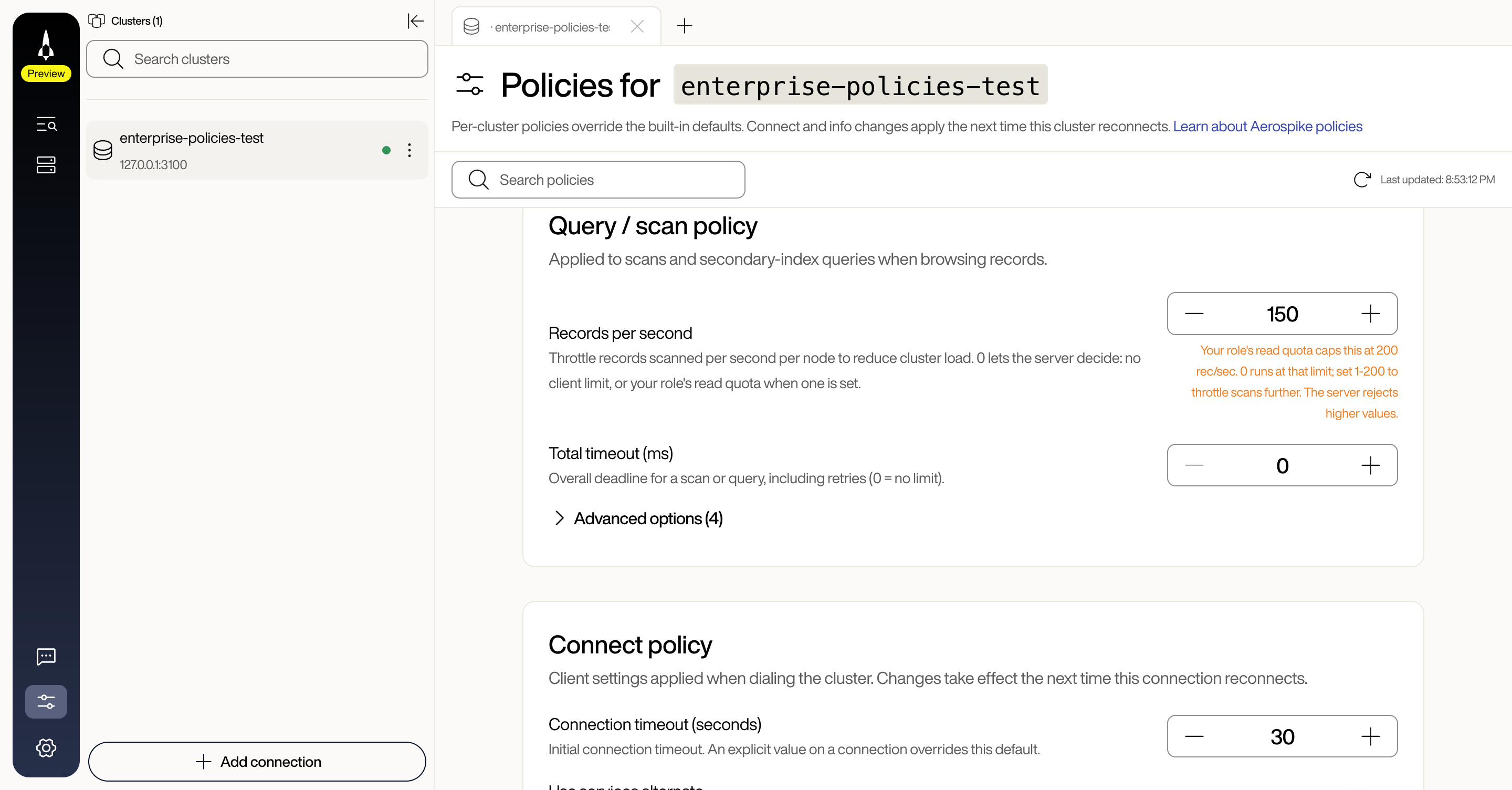Click the cluster address 127.0.0.1:3100
The width and height of the screenshot is (1512, 790).
coord(153,165)
